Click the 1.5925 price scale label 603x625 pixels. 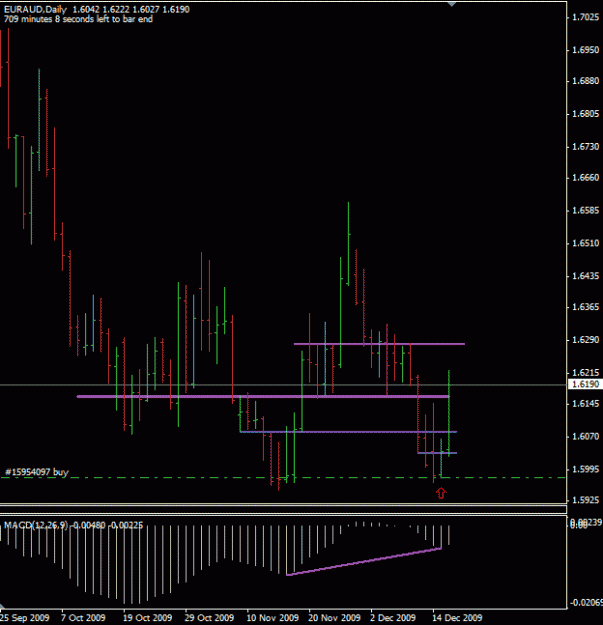[x=585, y=500]
